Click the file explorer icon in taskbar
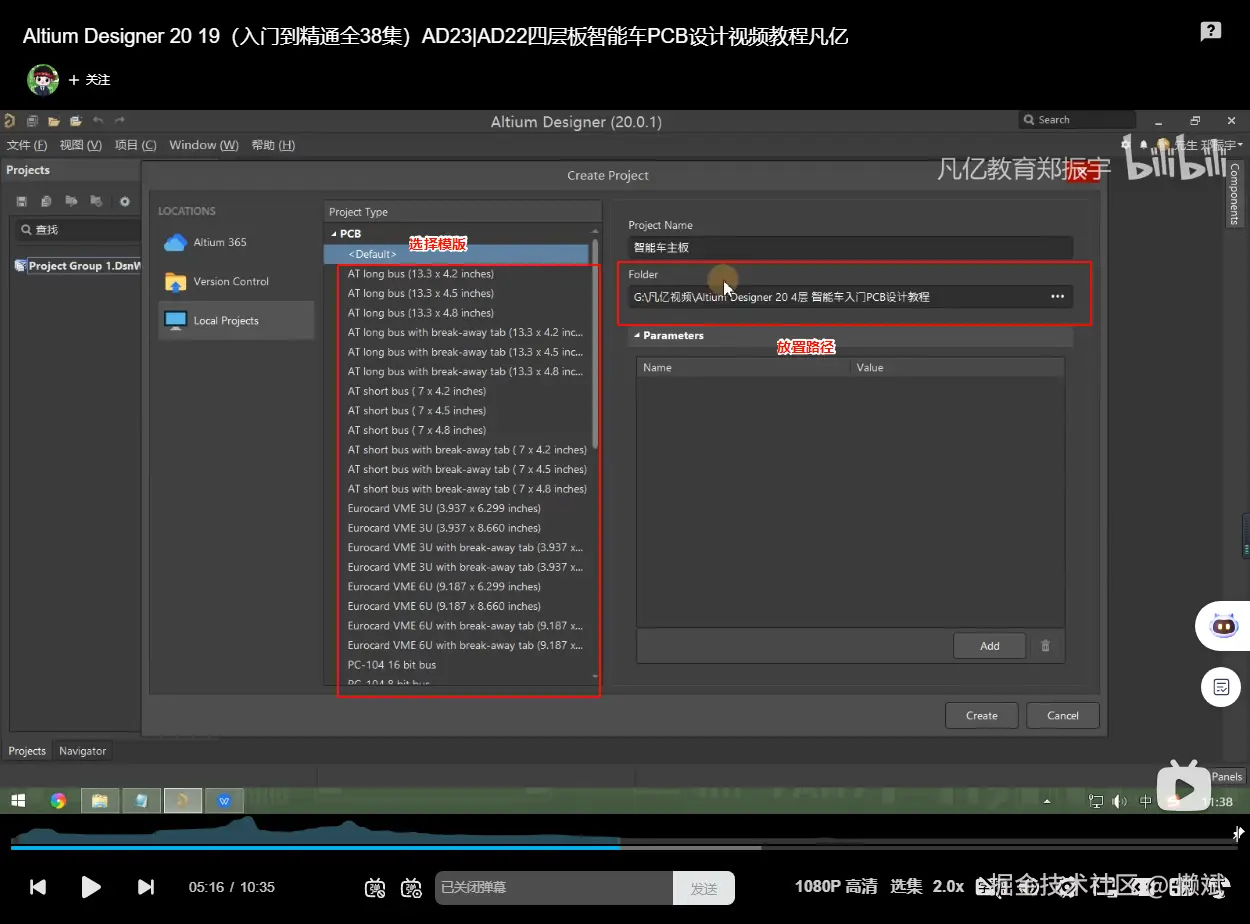 pyautogui.click(x=100, y=800)
